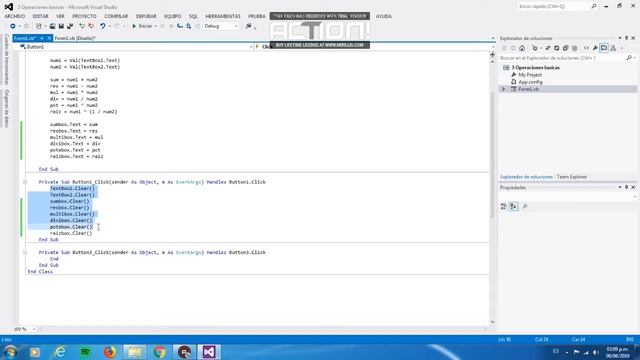
Task: Open the Cuadro de herramientas side tab
Action: (x=6, y=60)
